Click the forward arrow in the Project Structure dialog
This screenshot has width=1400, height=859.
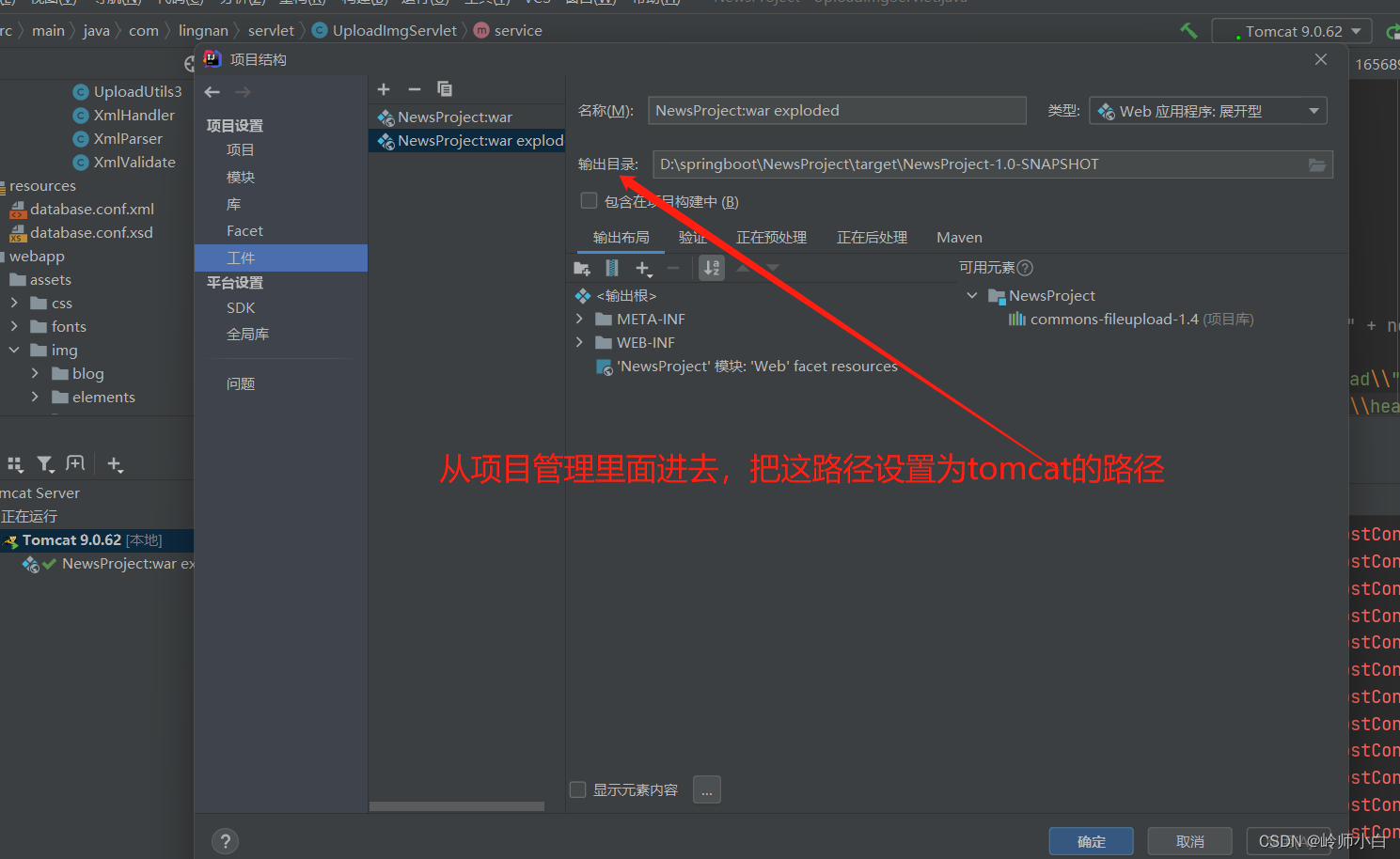click(243, 92)
